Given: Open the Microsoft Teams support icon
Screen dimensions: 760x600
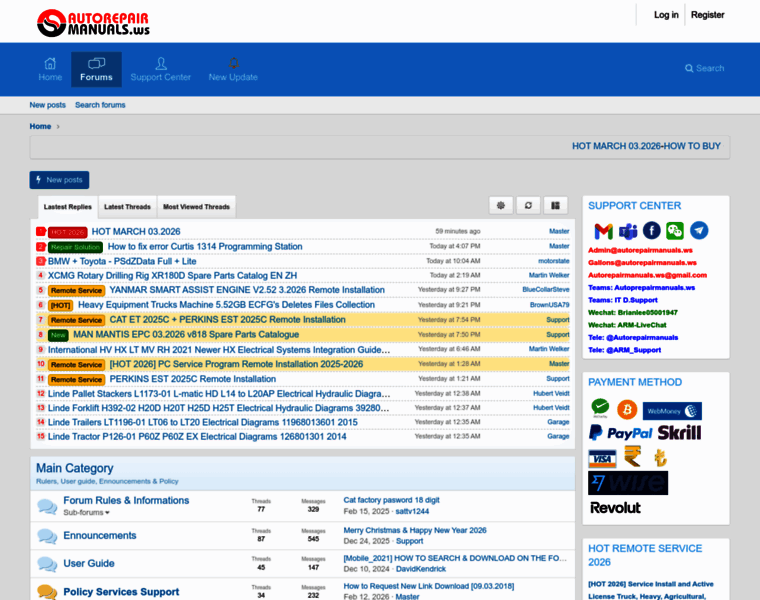Looking at the screenshot, I should pos(628,231).
